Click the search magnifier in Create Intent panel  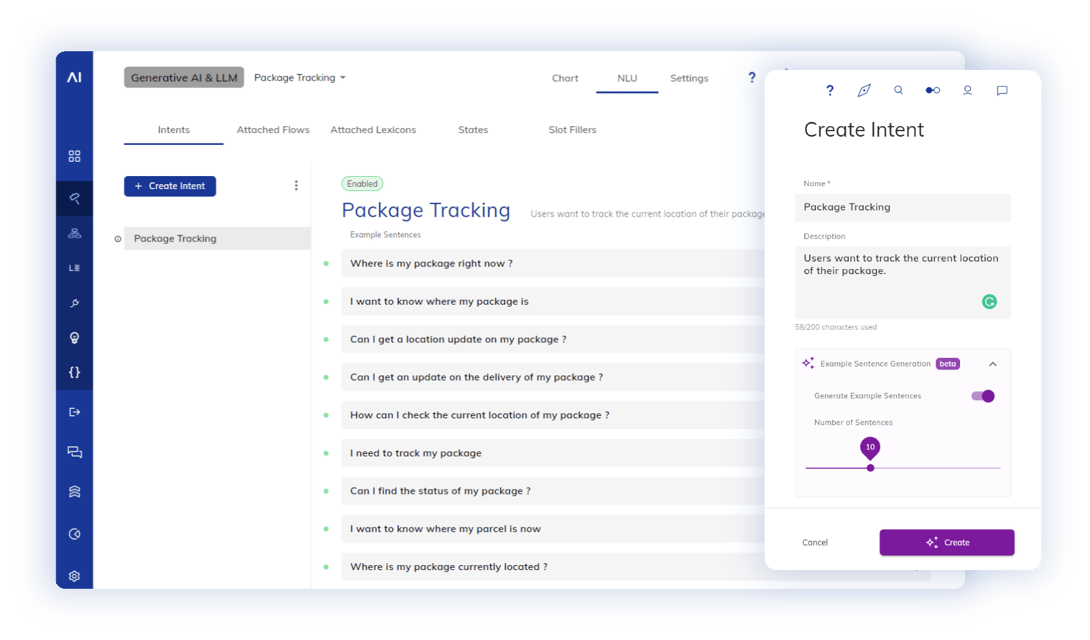coord(898,90)
